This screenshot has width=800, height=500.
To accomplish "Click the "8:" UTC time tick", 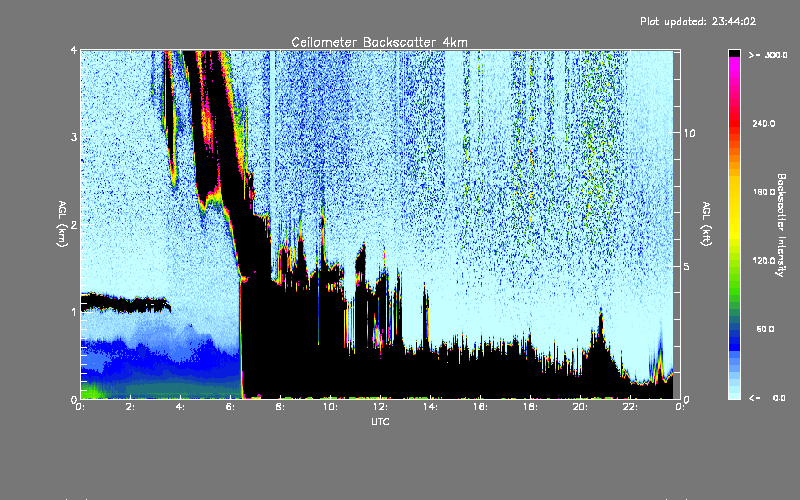I will coord(280,407).
